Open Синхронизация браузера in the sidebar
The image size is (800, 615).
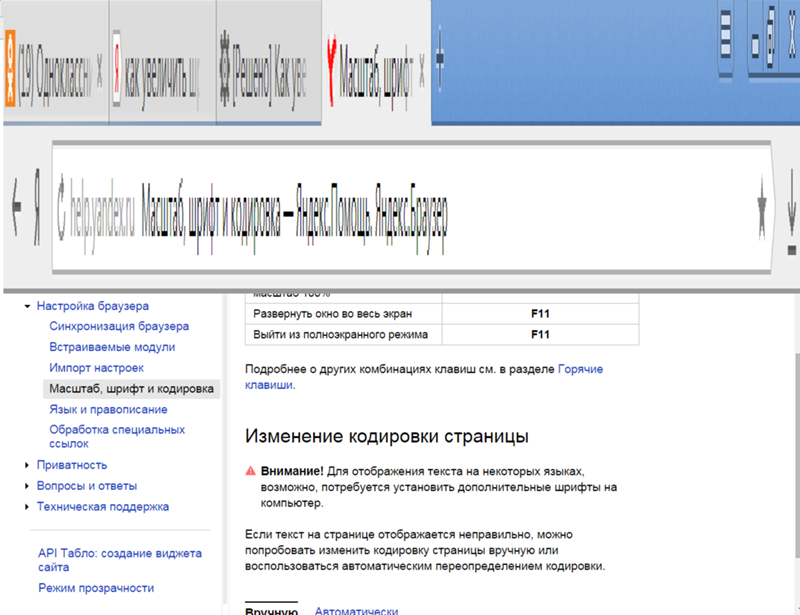119,326
